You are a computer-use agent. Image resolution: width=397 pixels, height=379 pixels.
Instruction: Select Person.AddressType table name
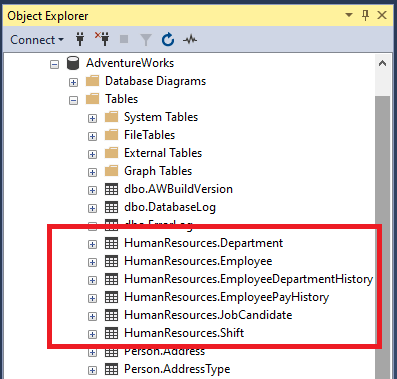(177, 369)
